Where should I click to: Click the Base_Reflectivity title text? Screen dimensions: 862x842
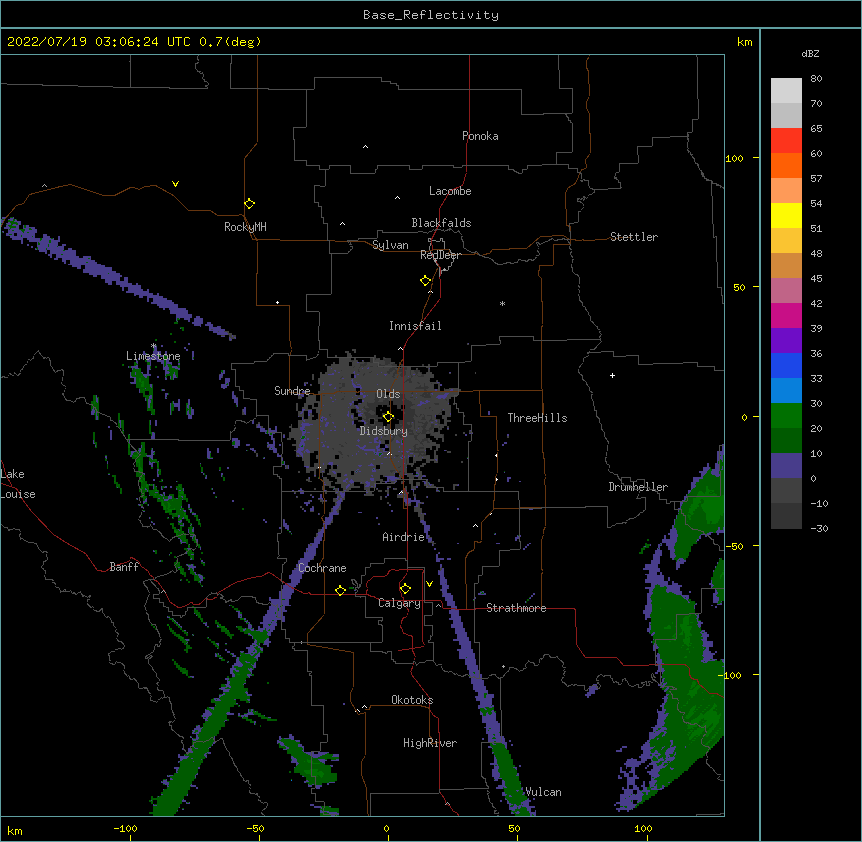pos(431,15)
